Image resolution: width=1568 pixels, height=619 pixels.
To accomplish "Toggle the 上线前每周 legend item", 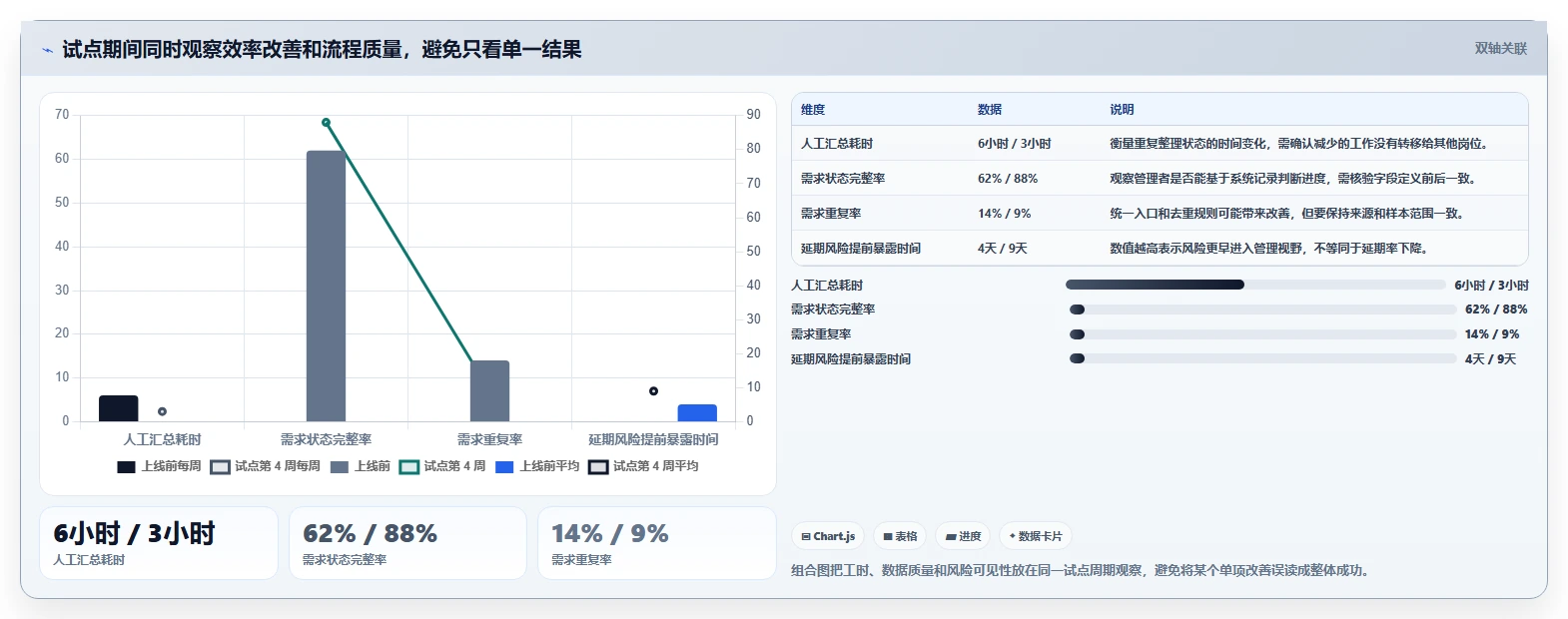I will point(159,466).
